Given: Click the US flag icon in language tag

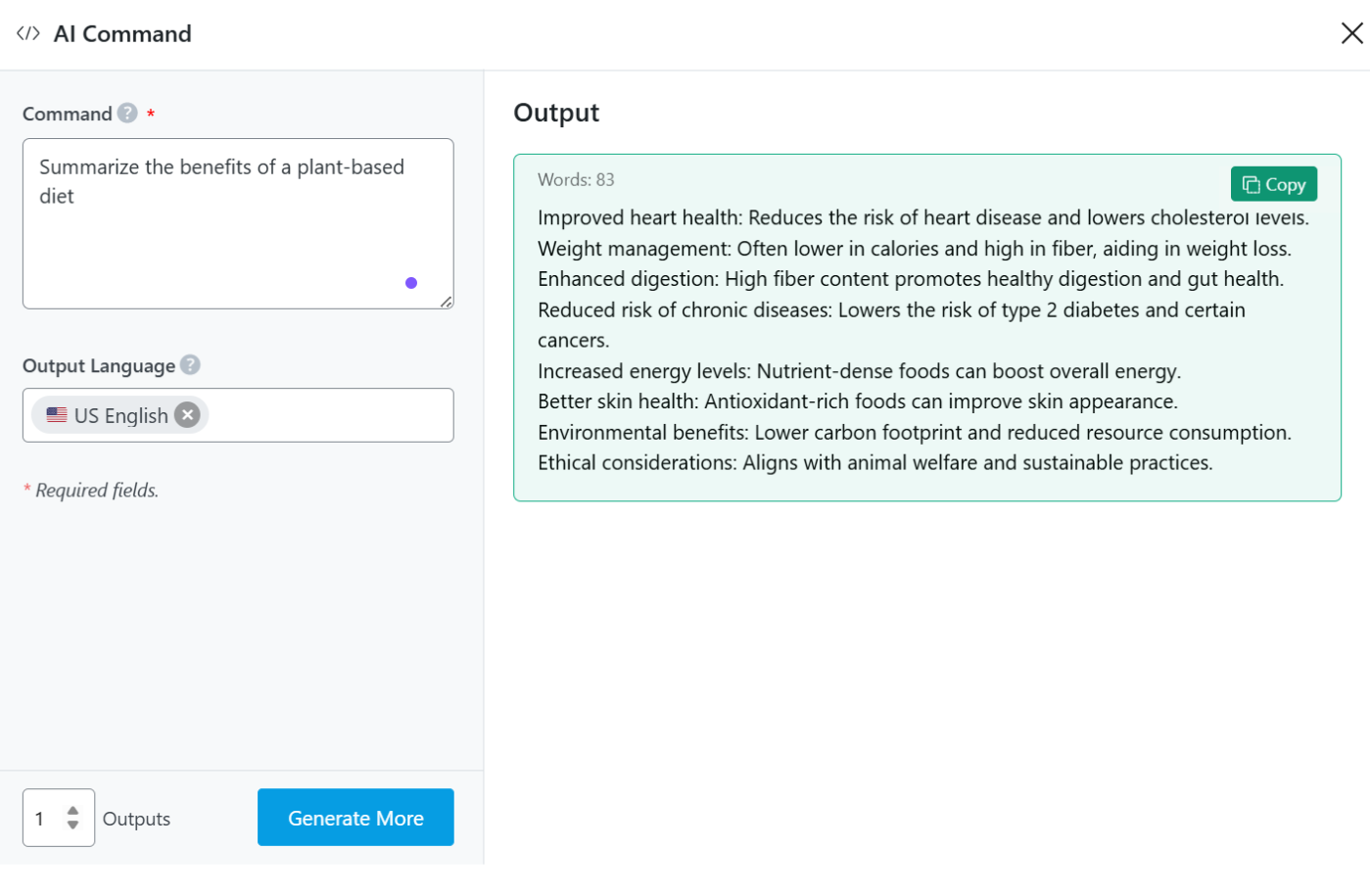Looking at the screenshot, I should click(57, 415).
